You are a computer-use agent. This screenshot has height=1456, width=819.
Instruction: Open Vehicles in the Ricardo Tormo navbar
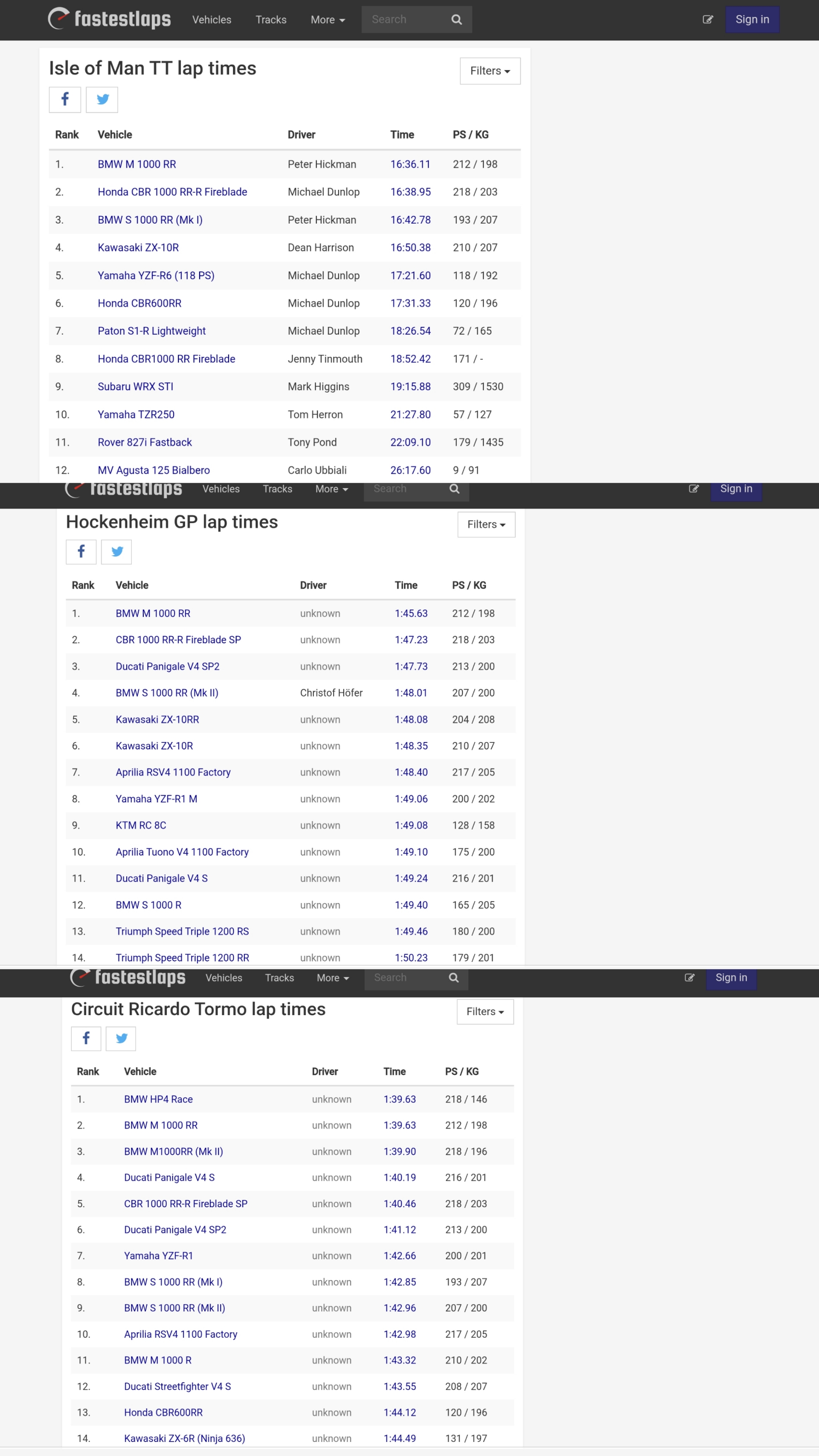click(x=224, y=978)
